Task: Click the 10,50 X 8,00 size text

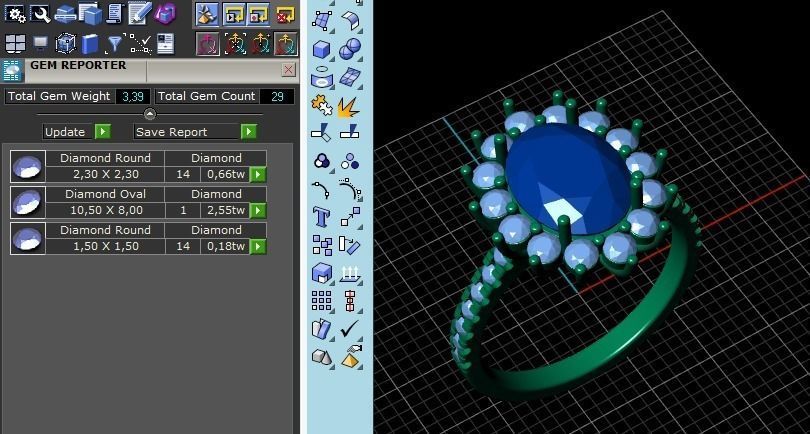Action: 106,210
